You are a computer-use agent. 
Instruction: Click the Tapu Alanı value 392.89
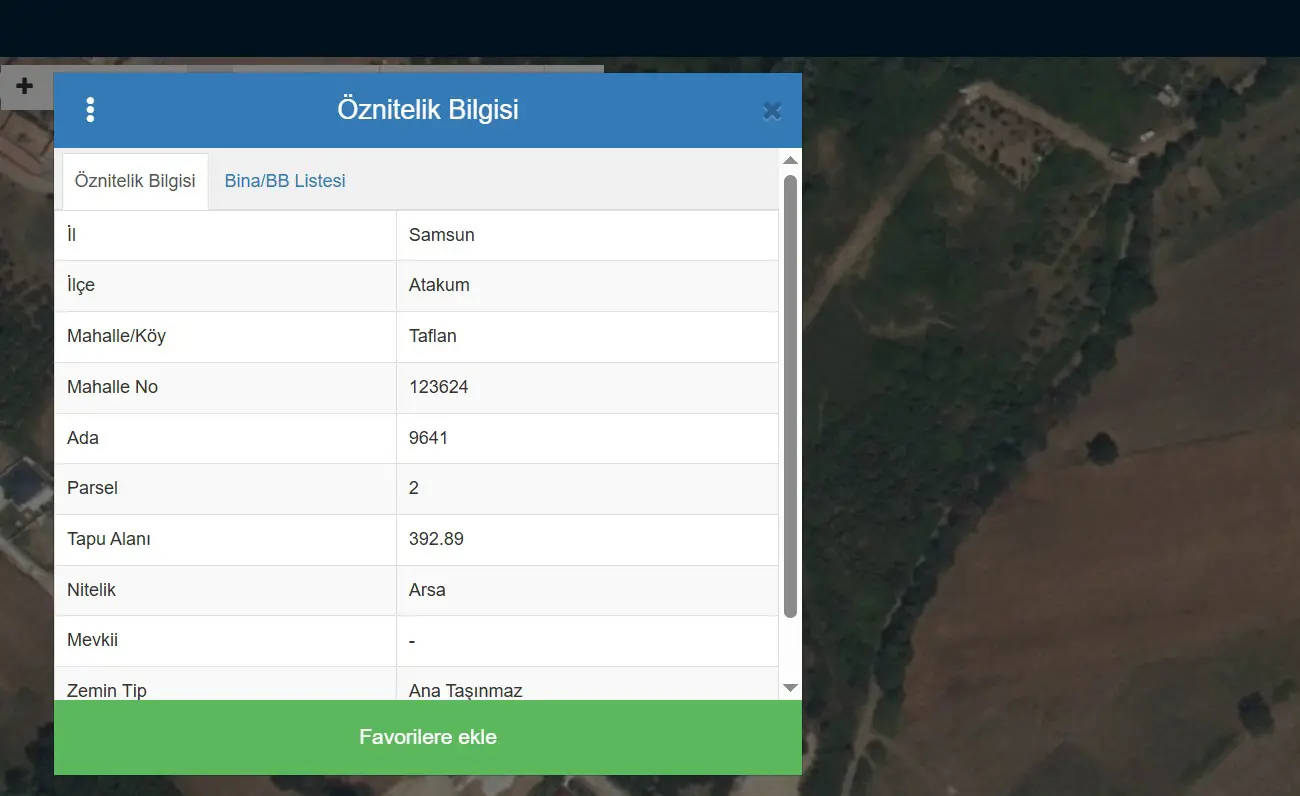tap(437, 539)
